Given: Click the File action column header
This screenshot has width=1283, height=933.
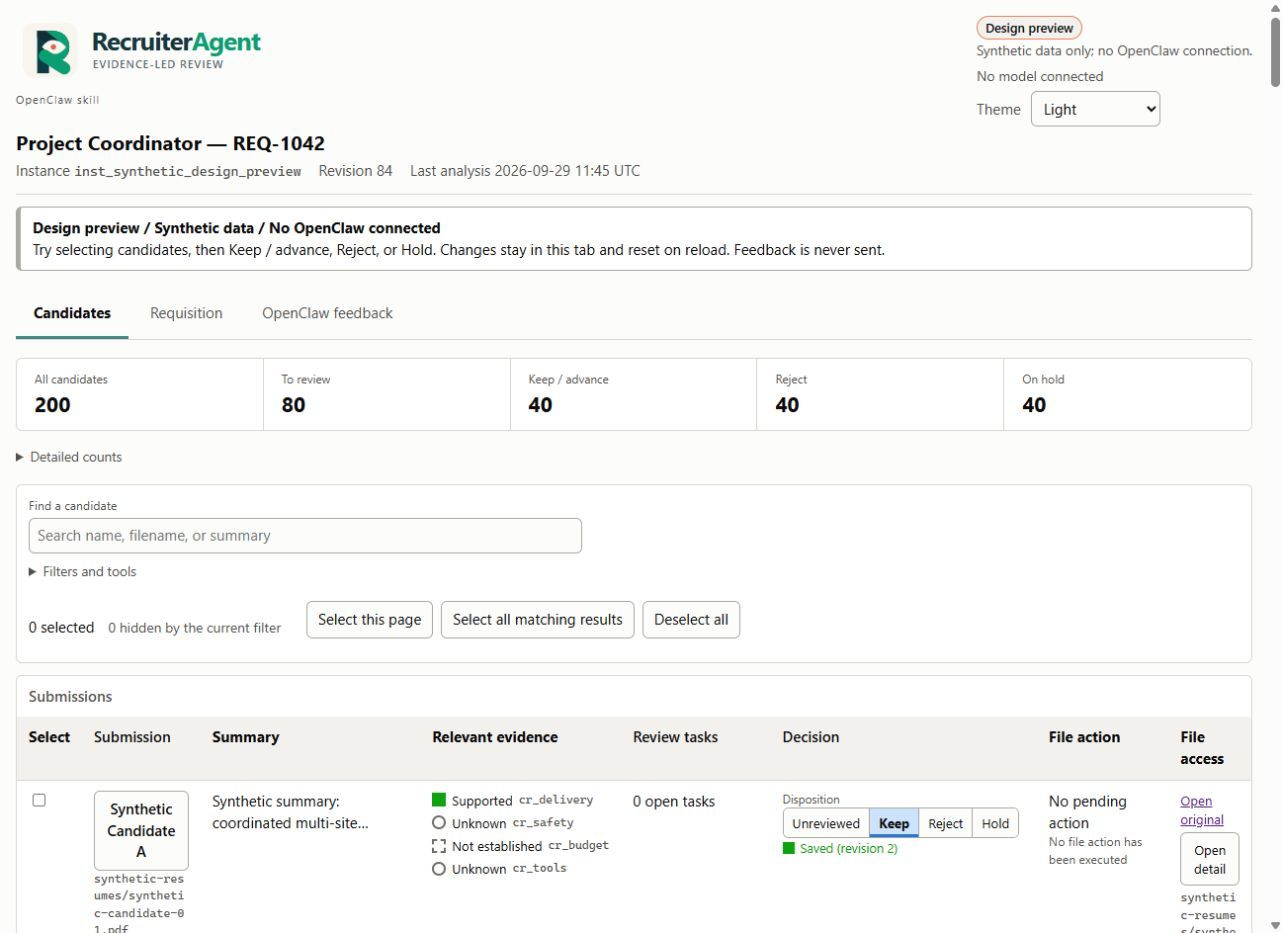Looking at the screenshot, I should coord(1084,737).
